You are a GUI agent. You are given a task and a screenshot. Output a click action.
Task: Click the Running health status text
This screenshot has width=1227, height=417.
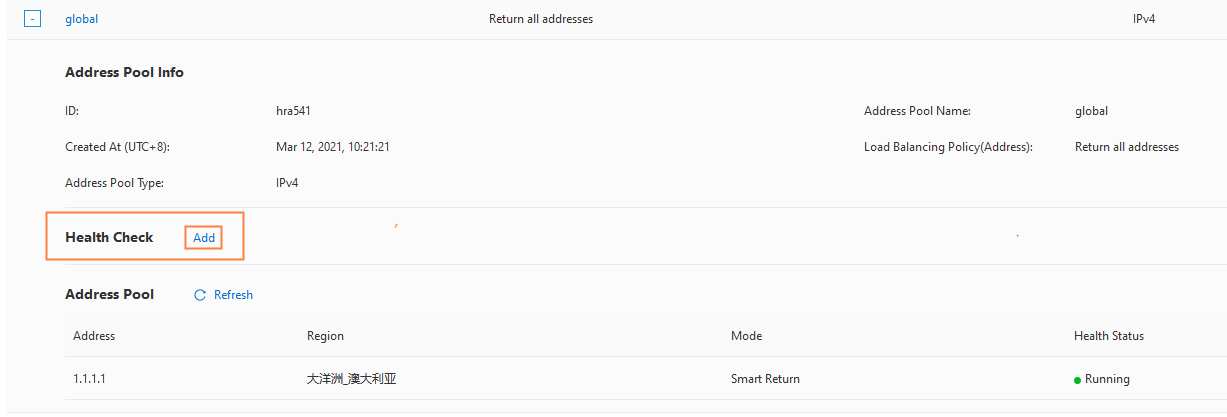click(x=1107, y=379)
